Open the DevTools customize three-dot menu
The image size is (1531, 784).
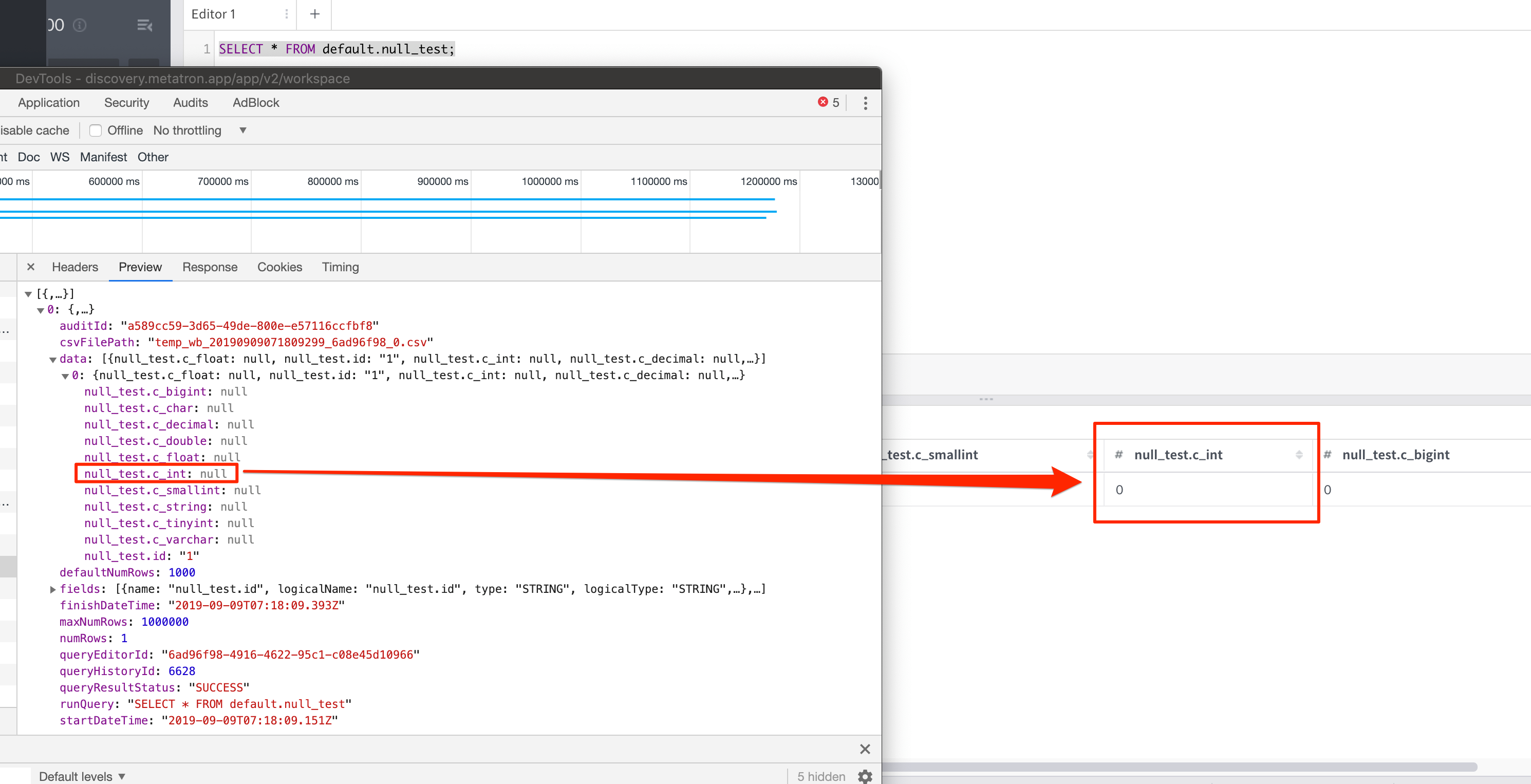point(865,103)
